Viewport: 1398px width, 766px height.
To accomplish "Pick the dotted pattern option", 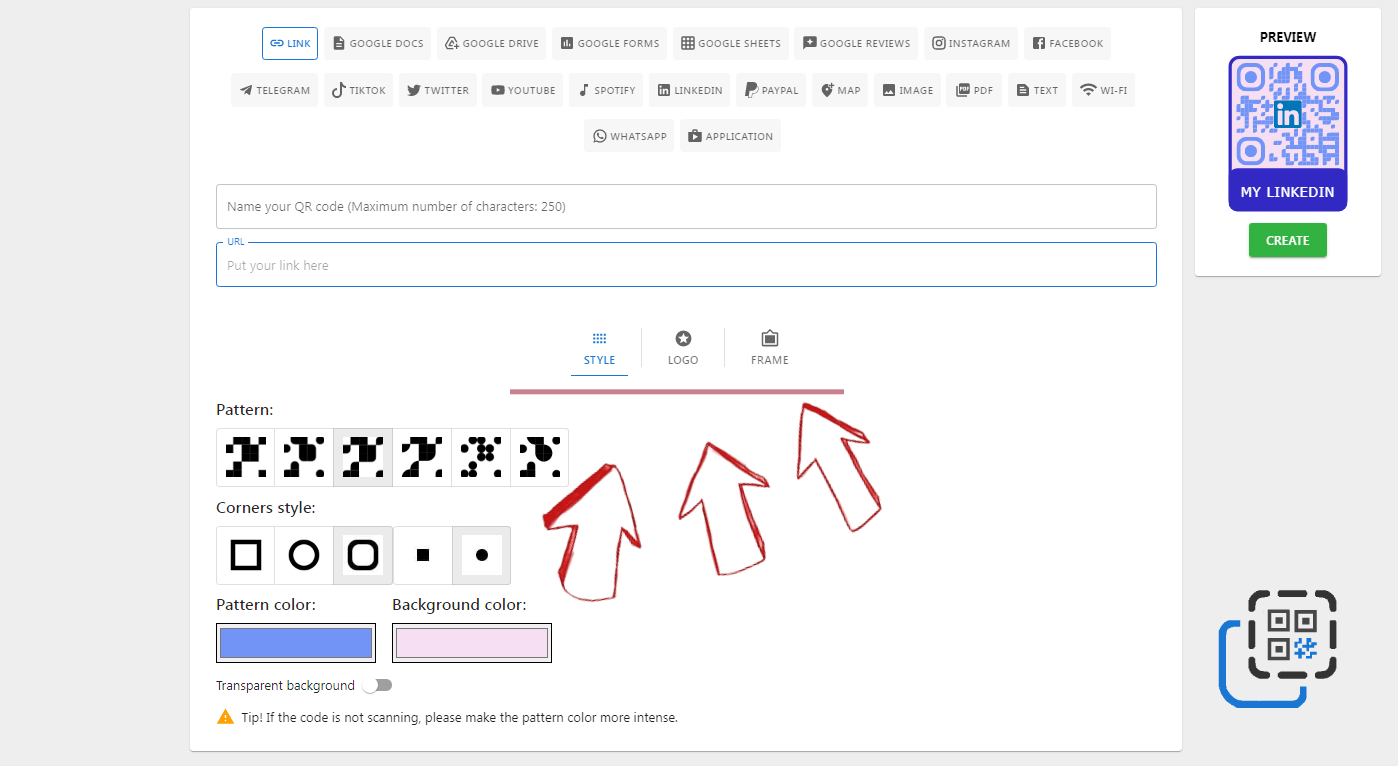I will click(x=481, y=457).
